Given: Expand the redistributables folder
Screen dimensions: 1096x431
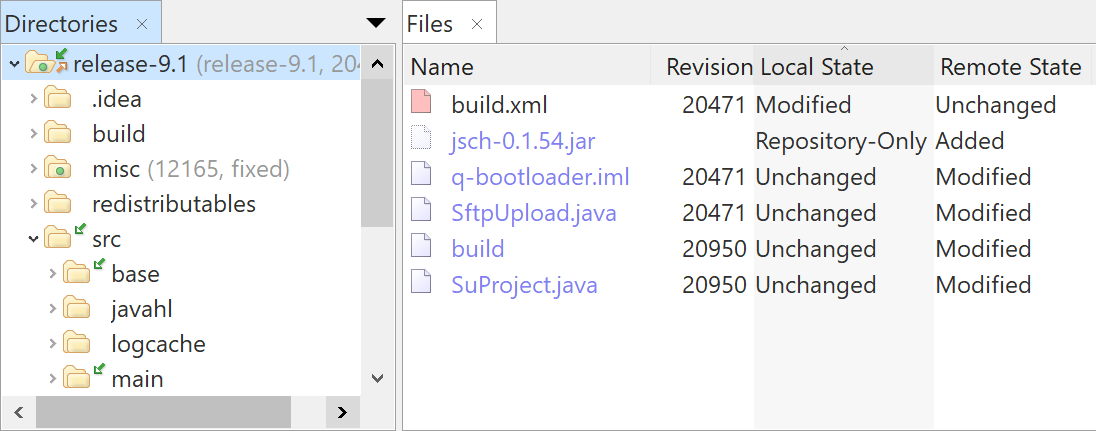Looking at the screenshot, I should tap(33, 204).
